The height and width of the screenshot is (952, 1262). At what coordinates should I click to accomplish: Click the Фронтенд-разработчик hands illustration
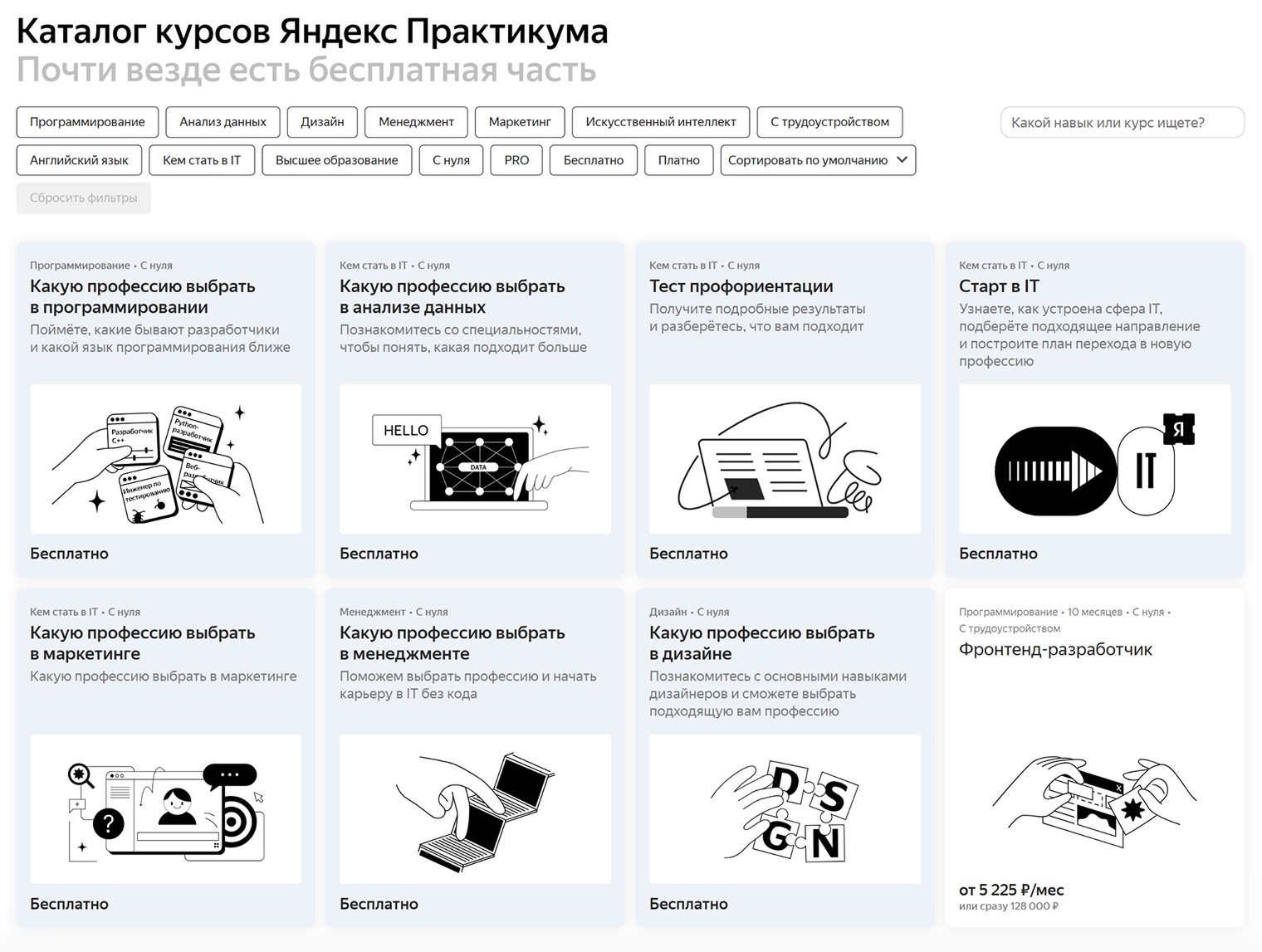[1094, 801]
